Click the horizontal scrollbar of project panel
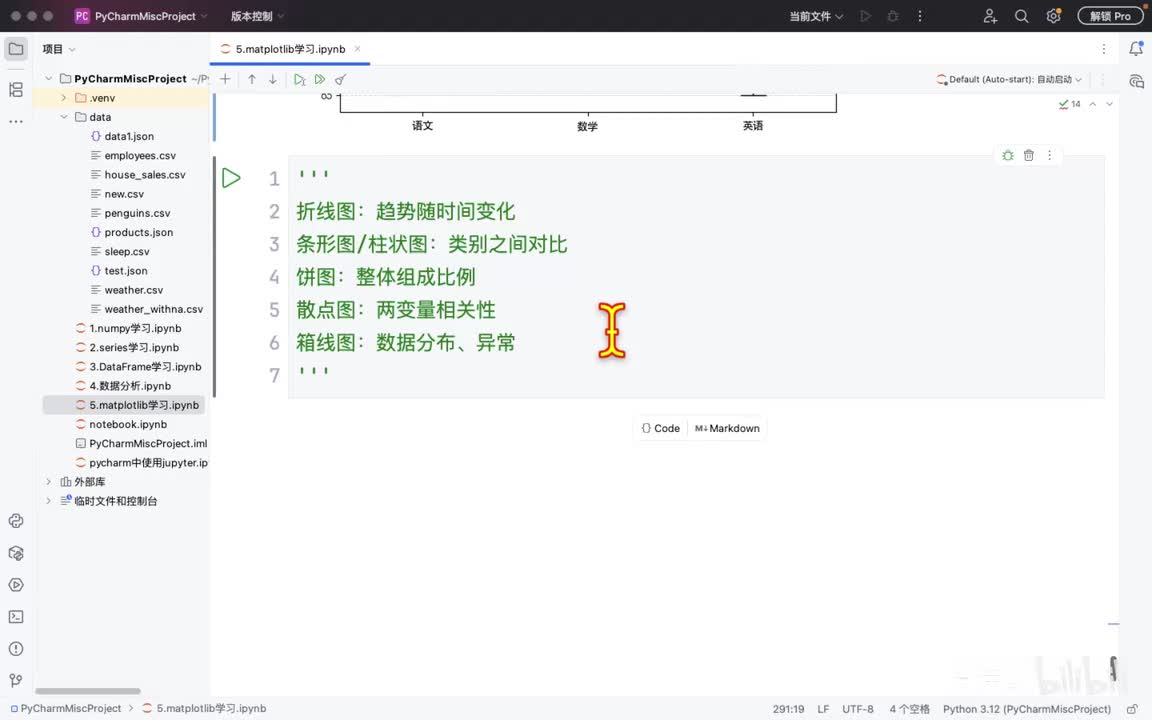Image resolution: width=1152 pixels, height=720 pixels. (87, 691)
